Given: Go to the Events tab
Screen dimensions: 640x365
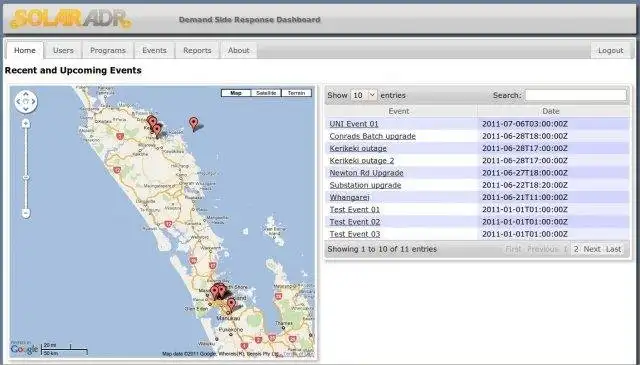Looking at the screenshot, I should coord(154,50).
